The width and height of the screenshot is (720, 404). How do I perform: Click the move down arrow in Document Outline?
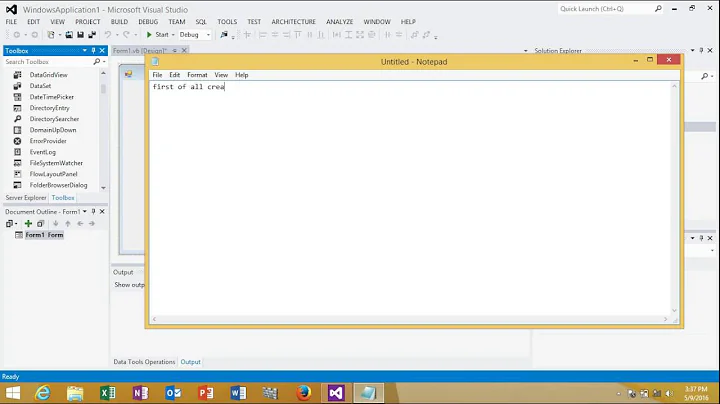(56, 224)
